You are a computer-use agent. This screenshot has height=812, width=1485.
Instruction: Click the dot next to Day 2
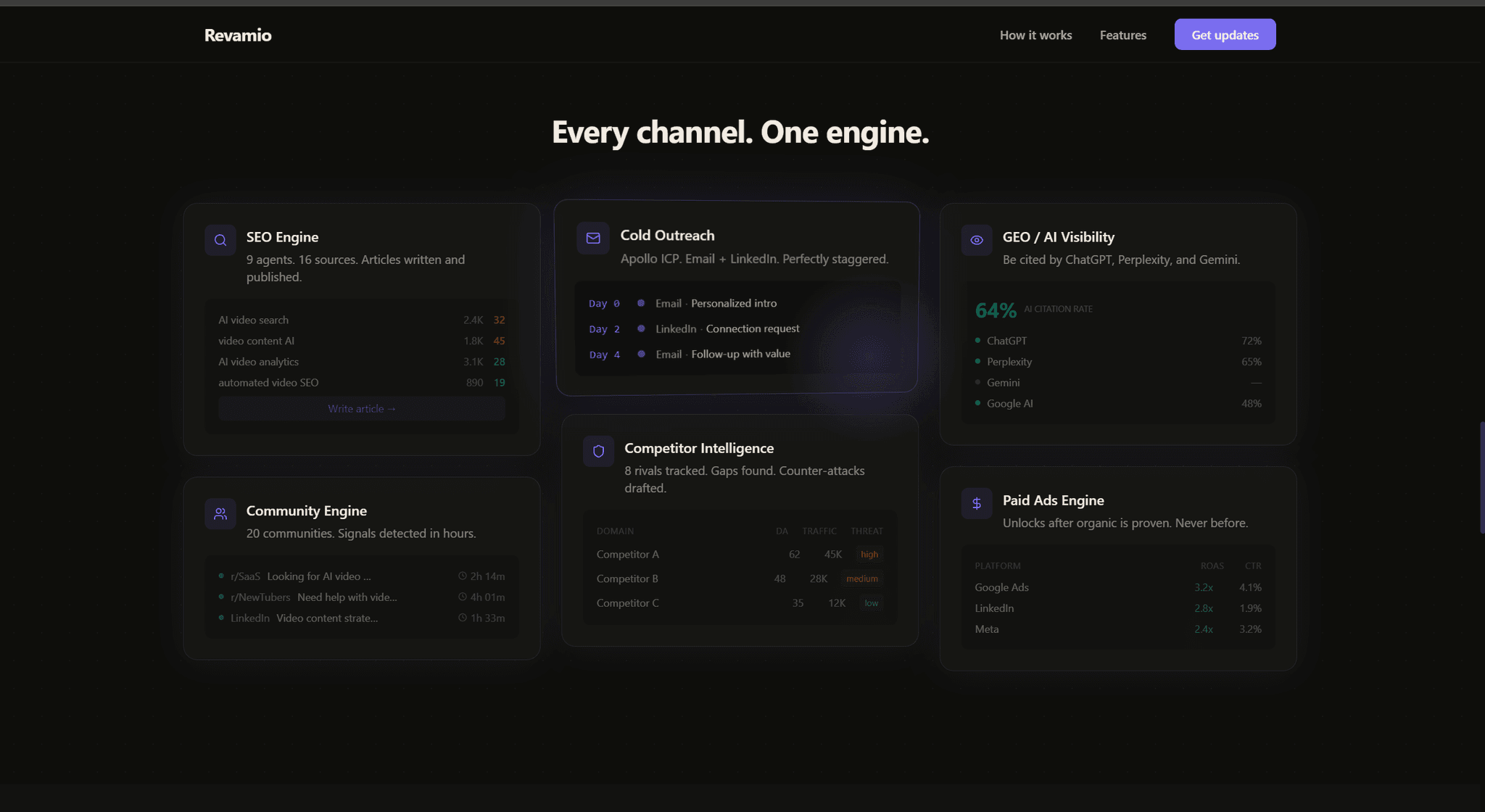click(x=641, y=328)
